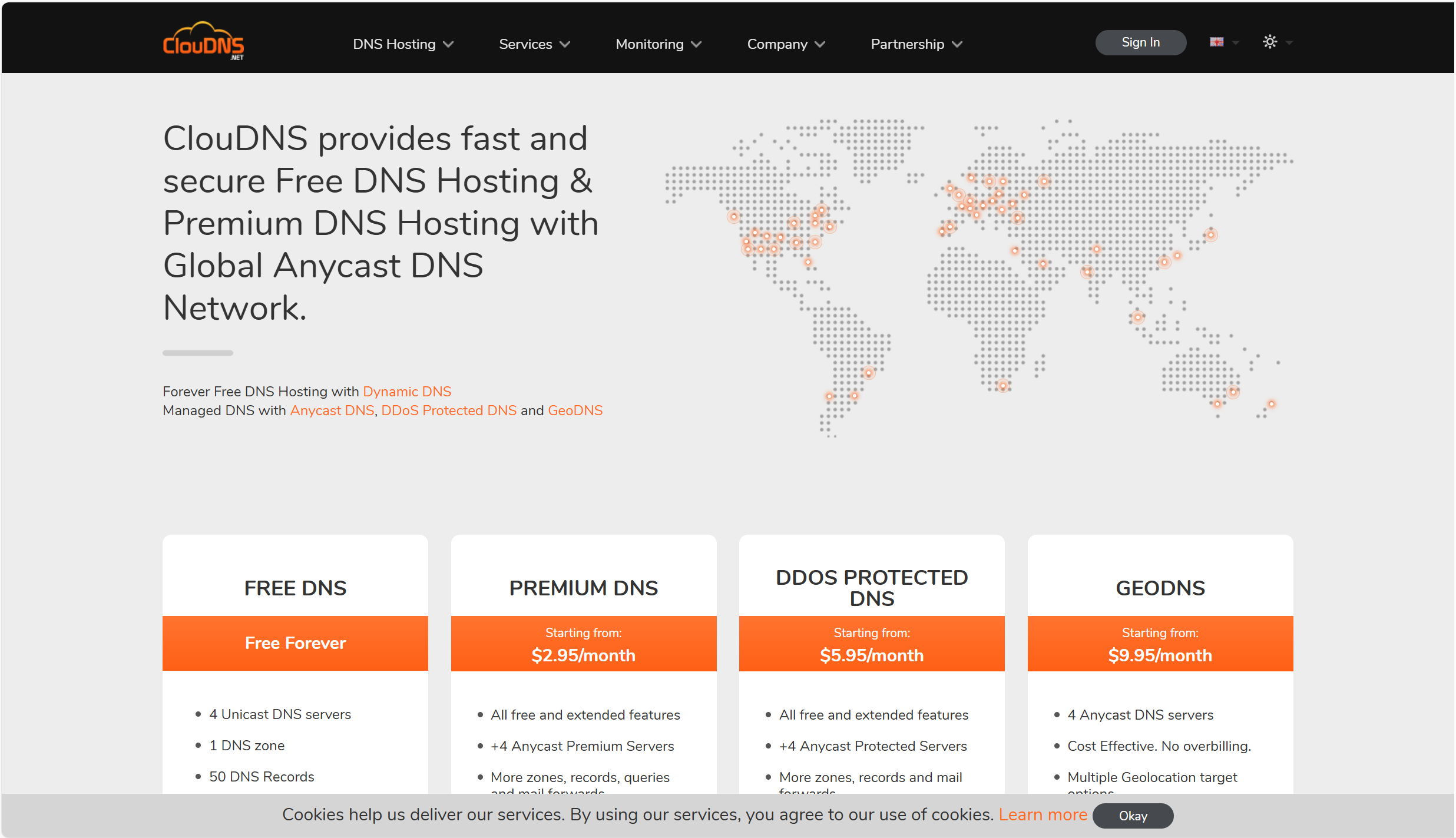Open the Anycast DNS link

pyautogui.click(x=332, y=410)
